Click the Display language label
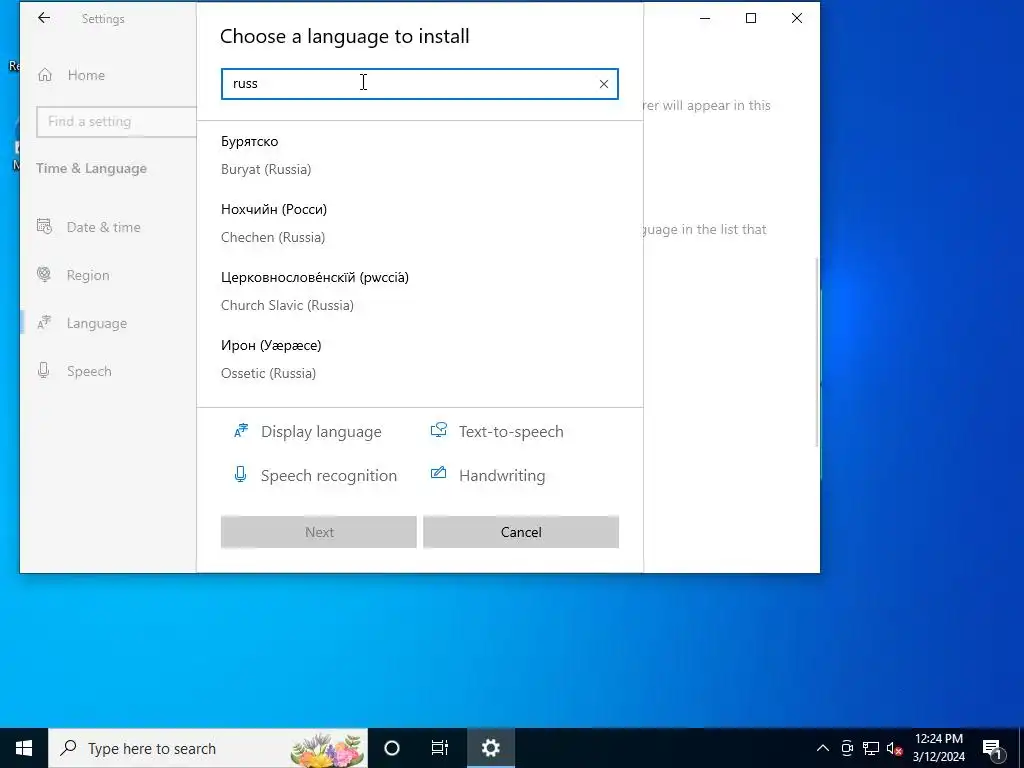This screenshot has width=1024, height=768. click(321, 432)
